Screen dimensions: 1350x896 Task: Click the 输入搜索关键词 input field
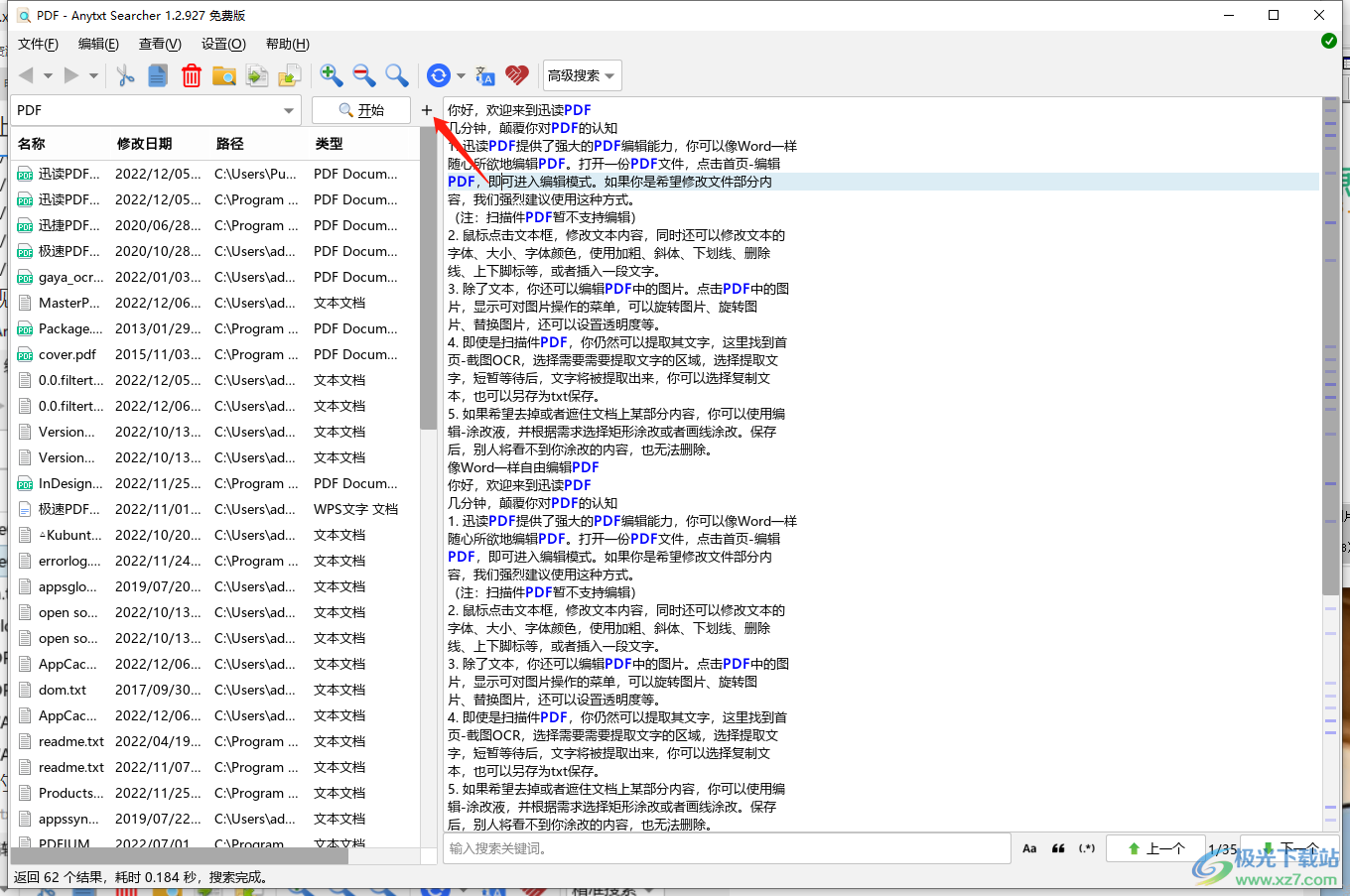(727, 848)
